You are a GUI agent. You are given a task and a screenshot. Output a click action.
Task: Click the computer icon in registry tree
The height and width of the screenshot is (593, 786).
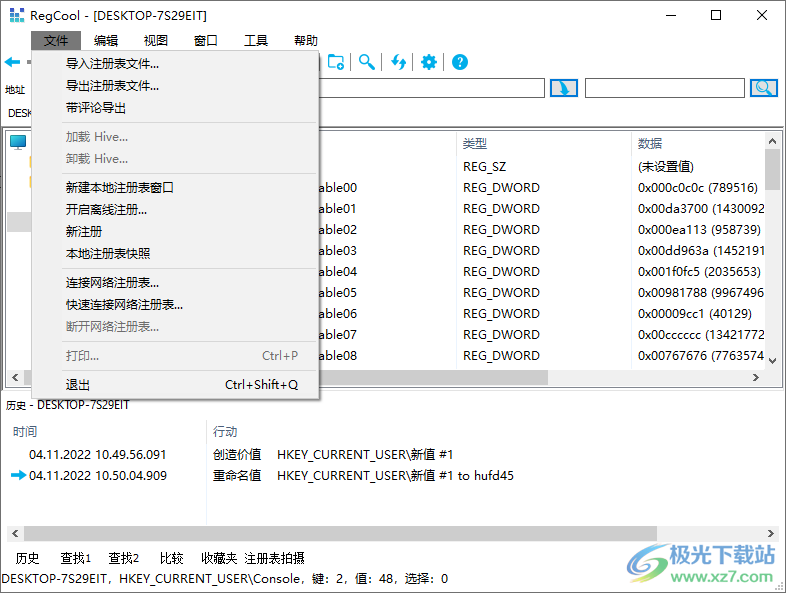(x=18, y=142)
